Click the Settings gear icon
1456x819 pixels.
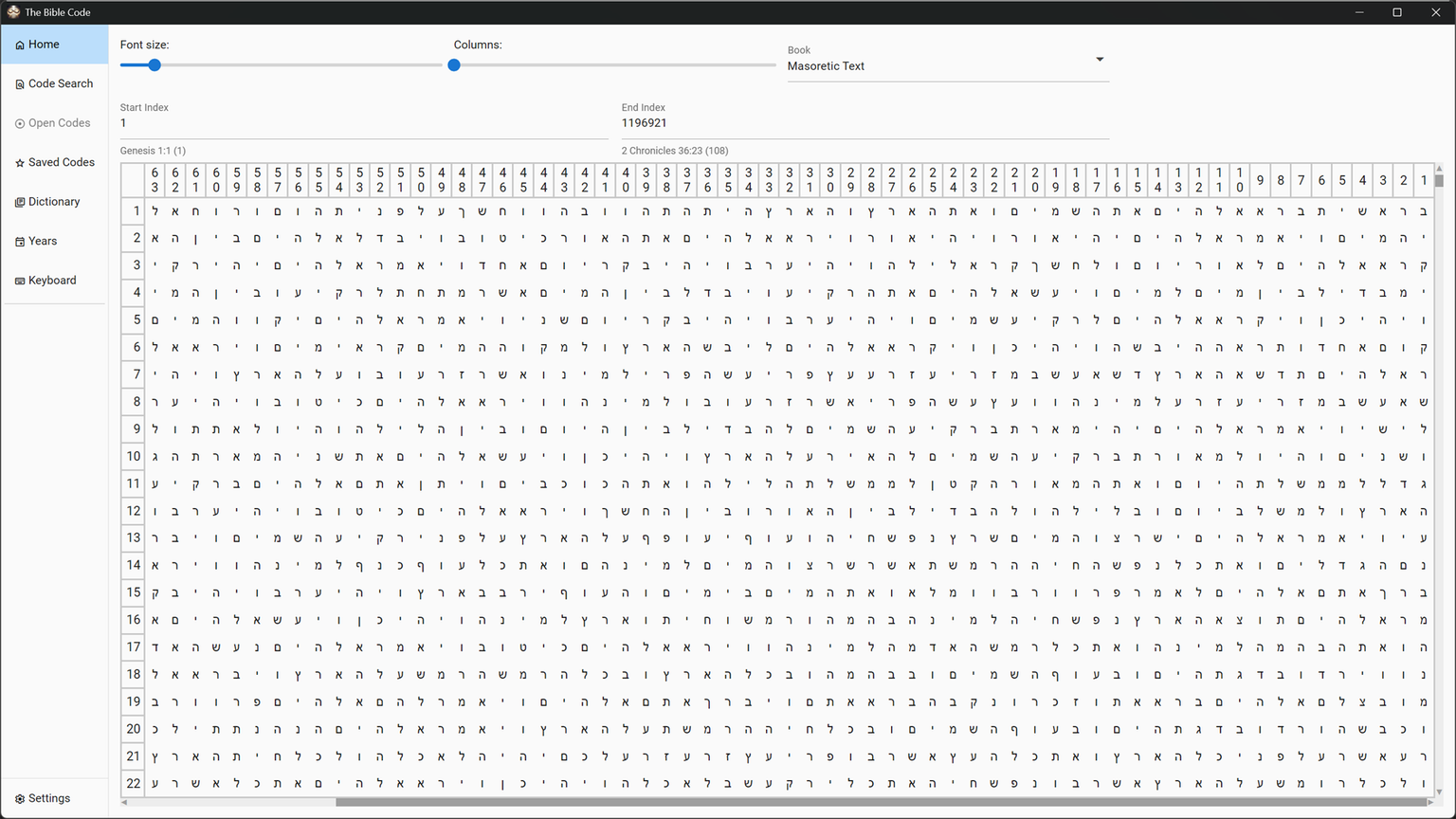point(20,799)
